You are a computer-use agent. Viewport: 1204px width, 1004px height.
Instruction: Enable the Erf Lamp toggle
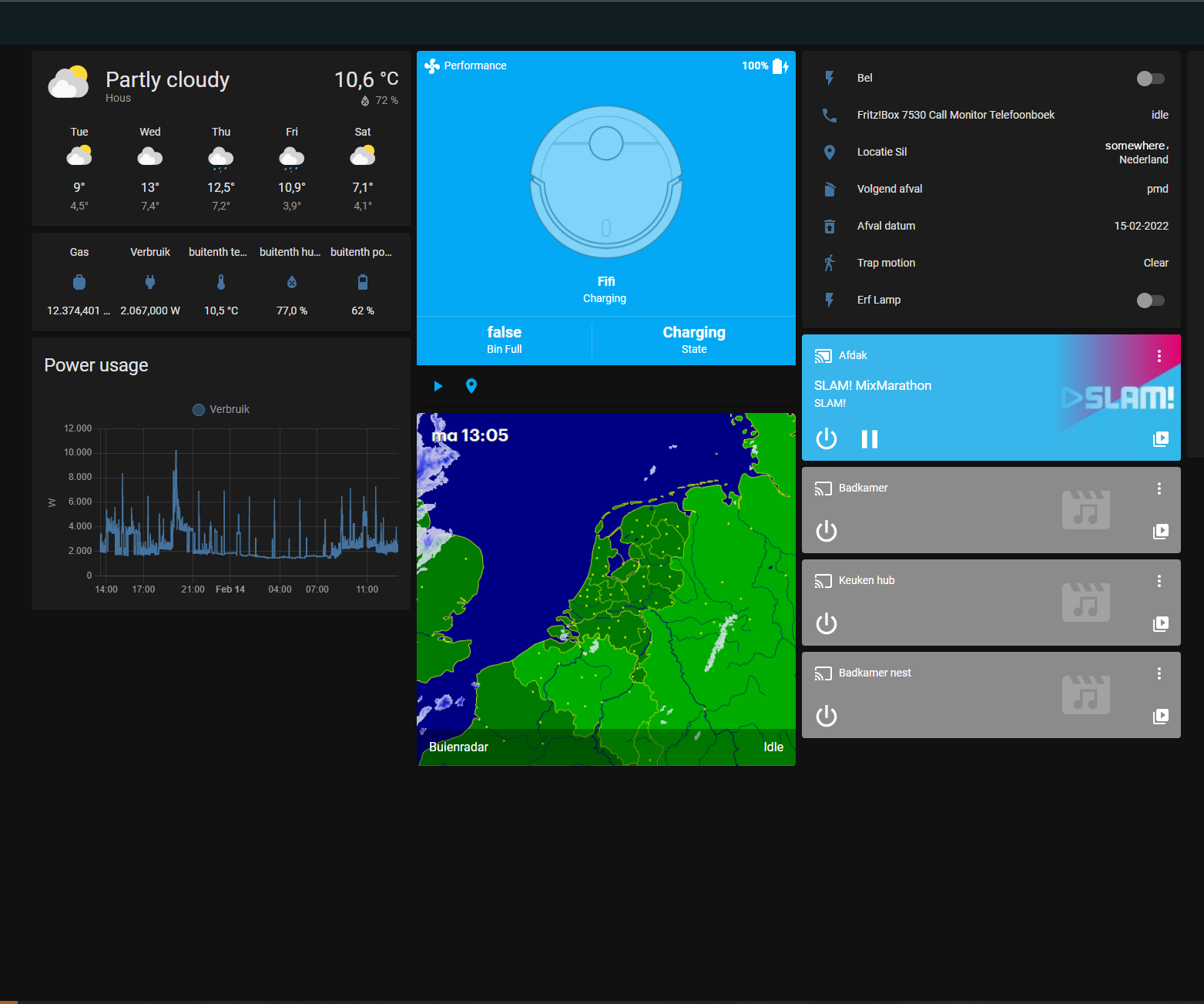click(x=1150, y=301)
